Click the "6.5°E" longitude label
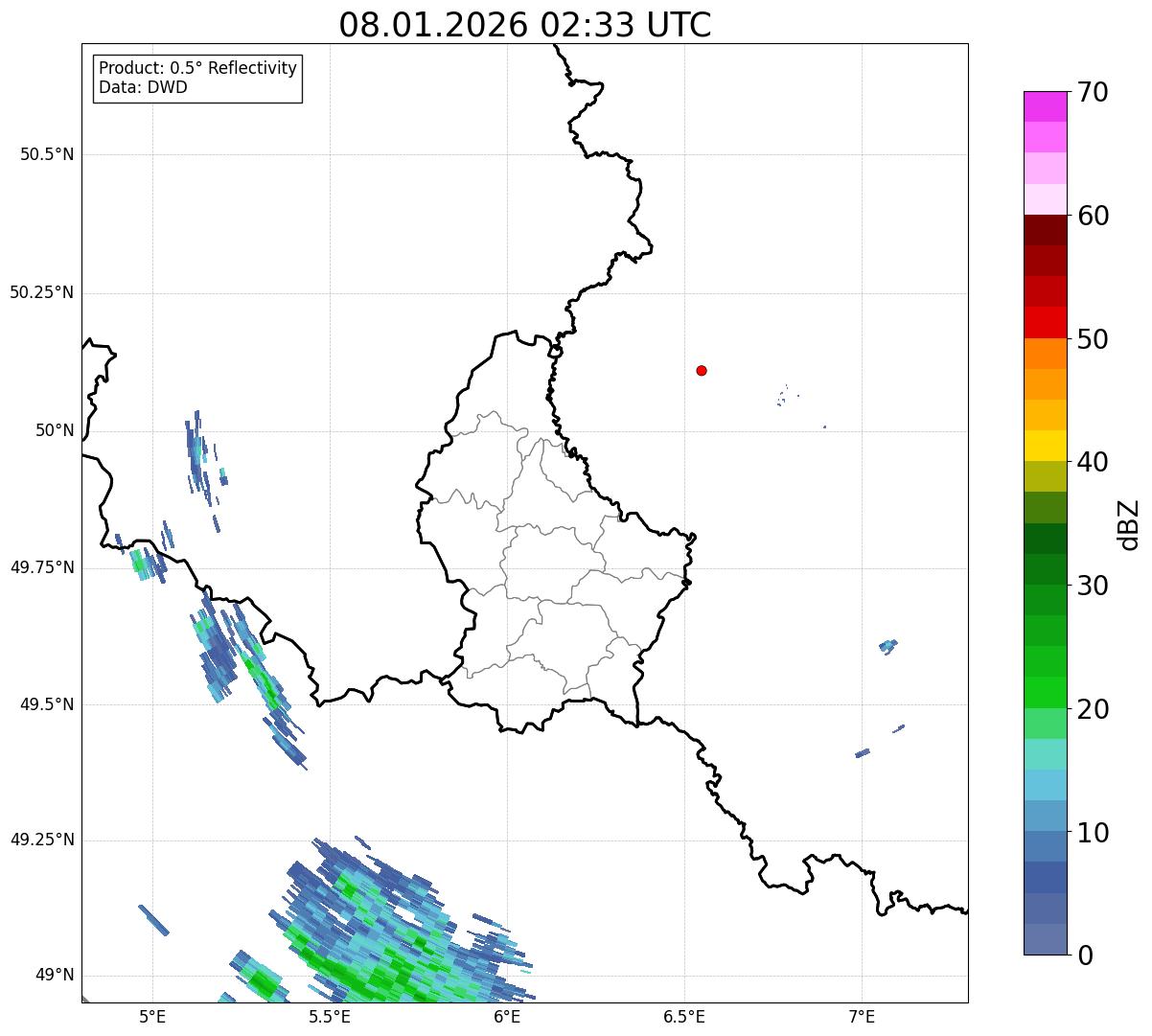This screenshot has width=1152, height=1036. pyautogui.click(x=684, y=1016)
